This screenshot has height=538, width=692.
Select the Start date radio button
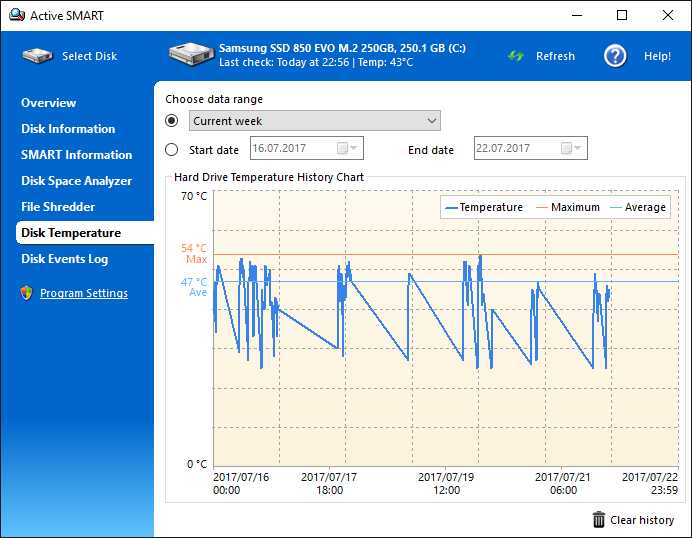[172, 150]
